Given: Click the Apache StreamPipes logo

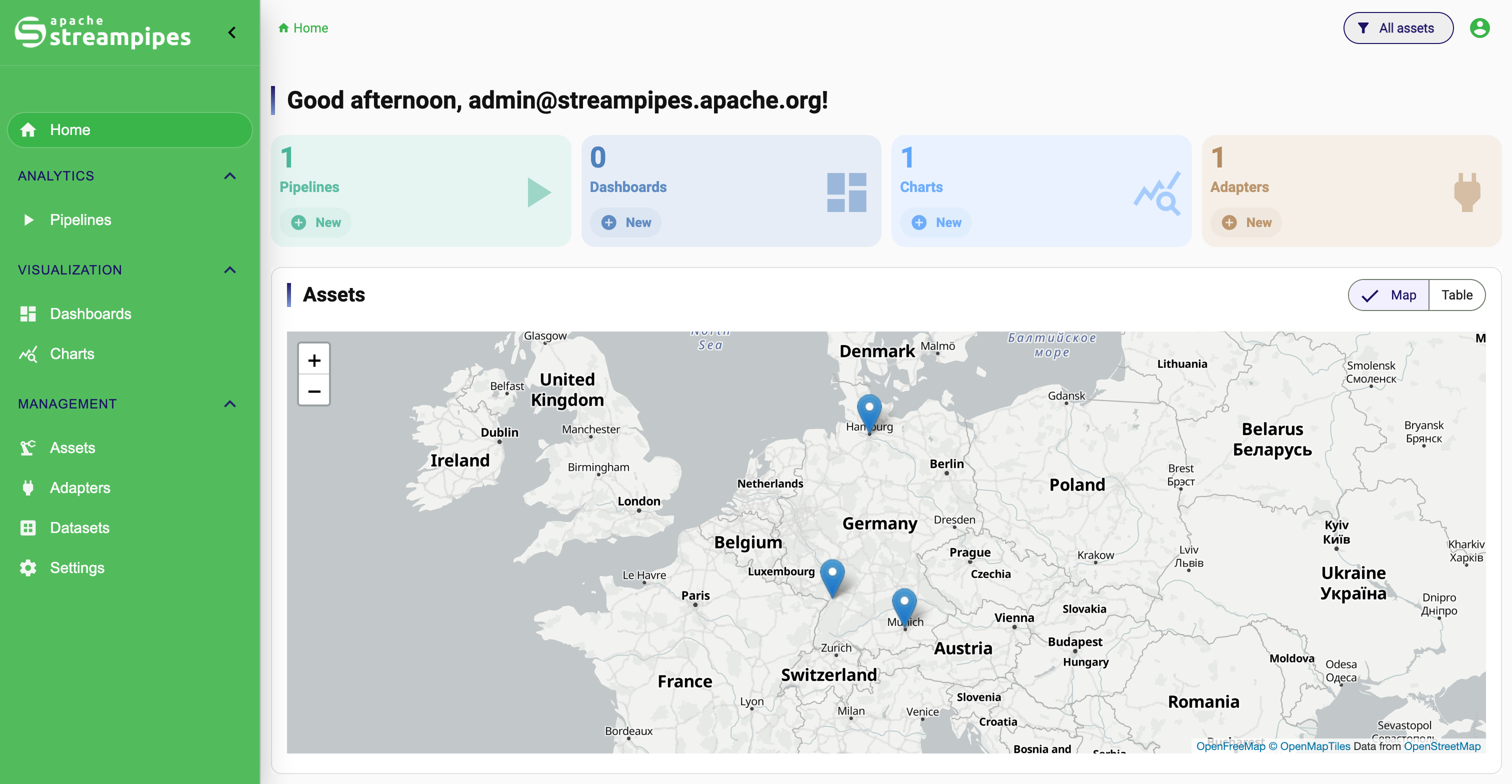Looking at the screenshot, I should click(102, 31).
